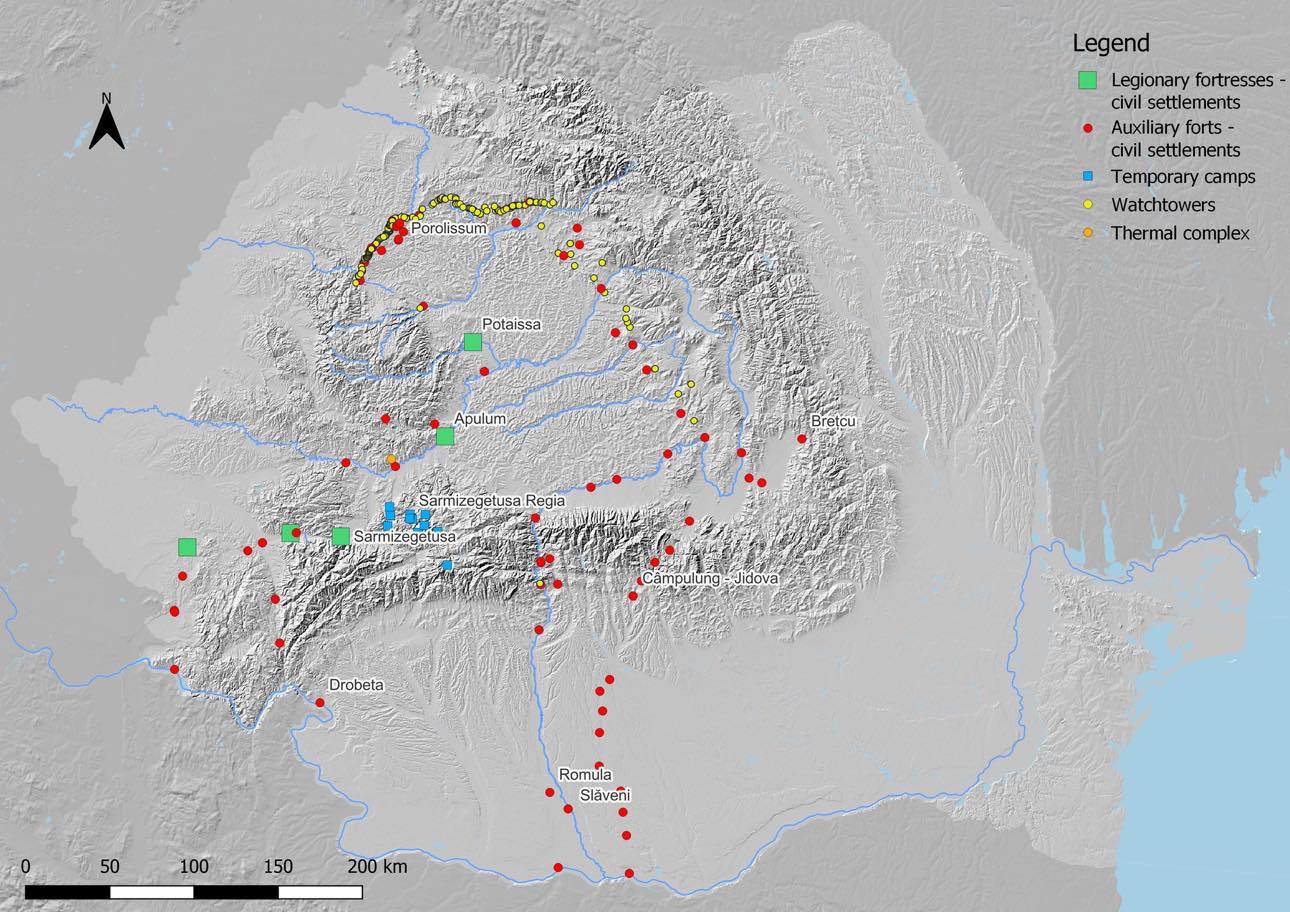Select the green square marker at Potaissa
This screenshot has height=912, width=1290.
click(473, 342)
